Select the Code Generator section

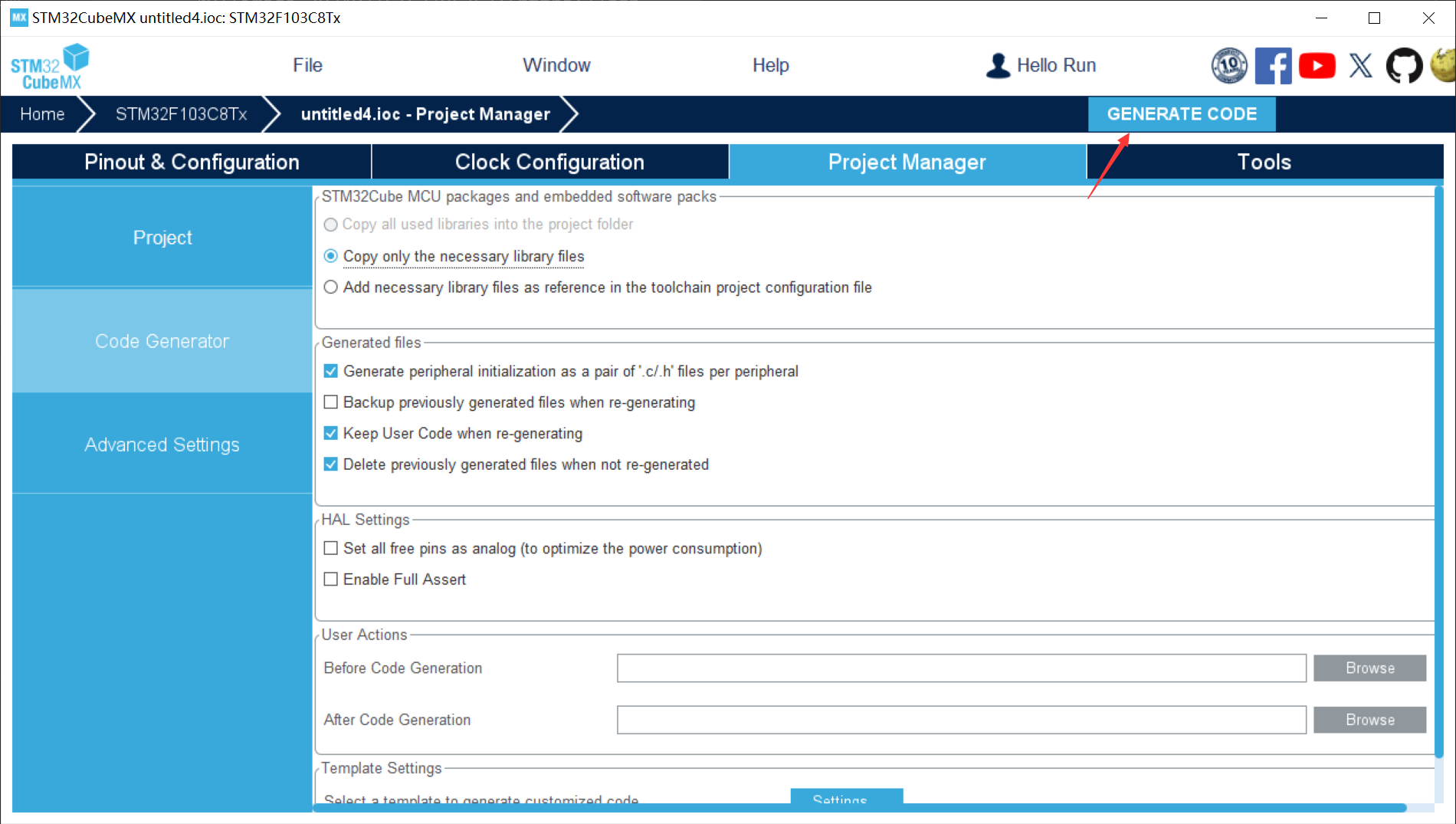coord(162,341)
